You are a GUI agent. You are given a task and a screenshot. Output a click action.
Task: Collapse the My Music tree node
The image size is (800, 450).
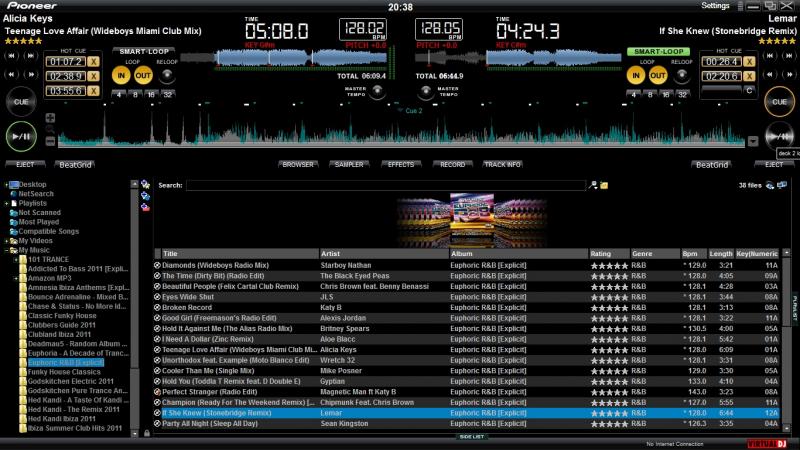[6, 251]
